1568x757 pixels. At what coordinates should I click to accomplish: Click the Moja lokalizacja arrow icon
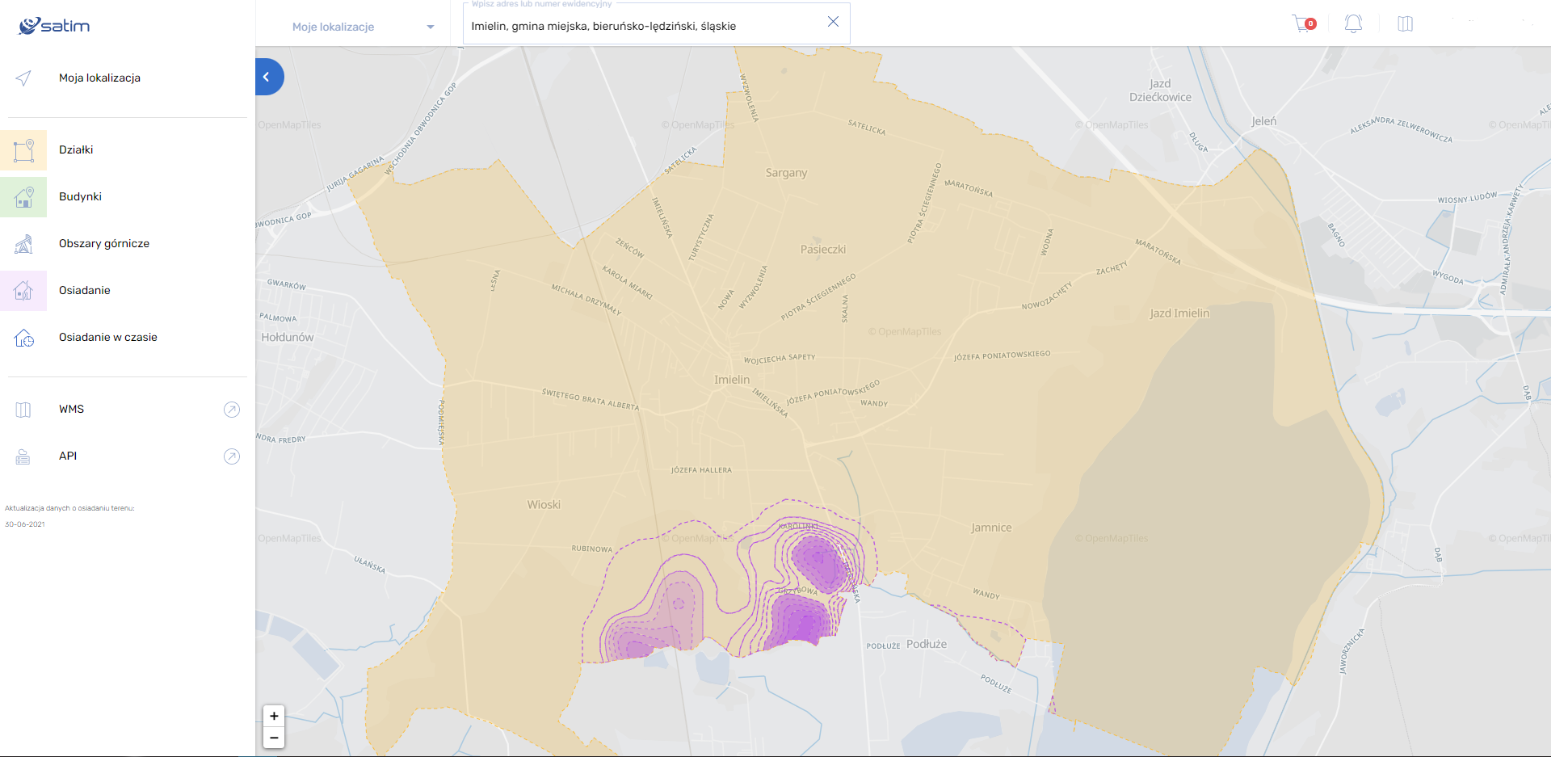[23, 78]
